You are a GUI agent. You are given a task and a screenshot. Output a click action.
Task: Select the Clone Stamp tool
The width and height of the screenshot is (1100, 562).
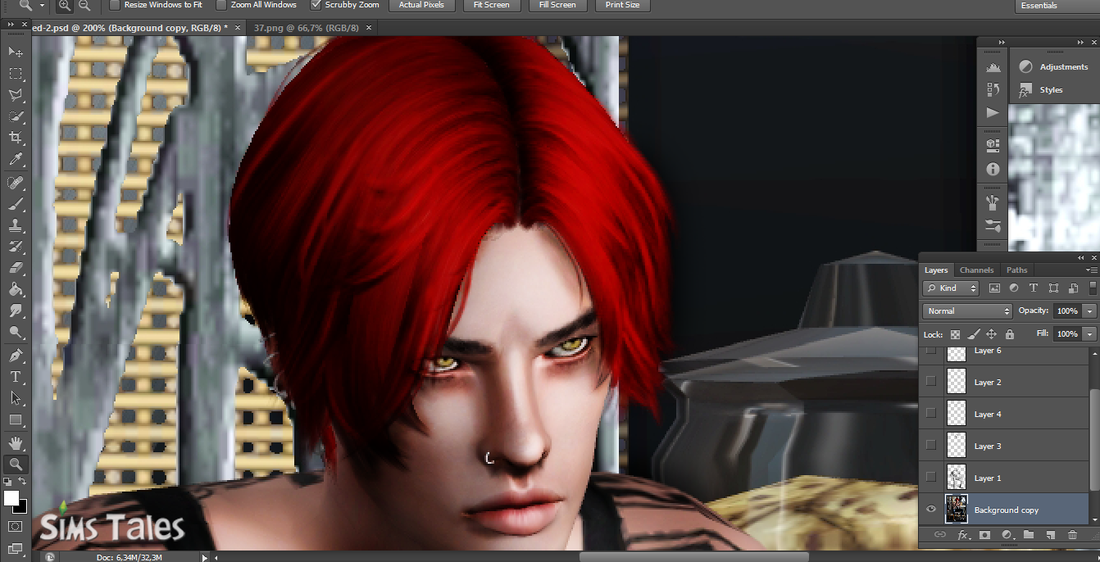point(15,226)
